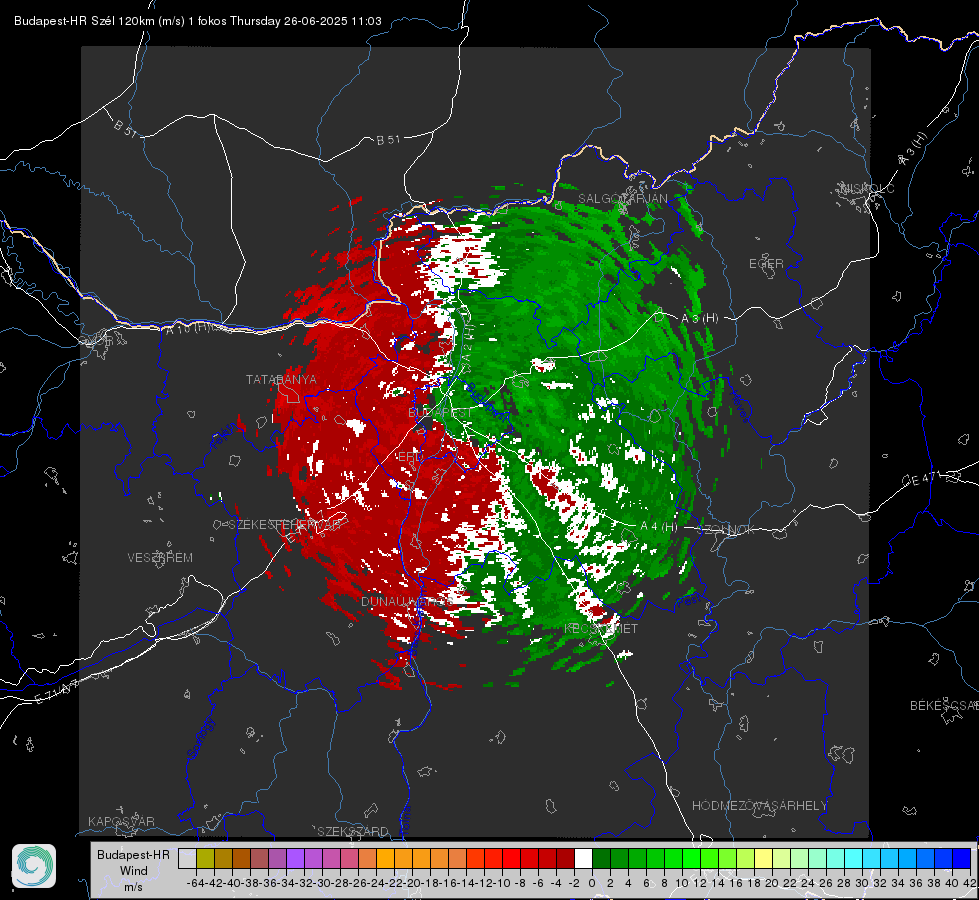This screenshot has width=979, height=900.
Task: Click the SZEKESFEHERVAR city label
Action: (284, 525)
